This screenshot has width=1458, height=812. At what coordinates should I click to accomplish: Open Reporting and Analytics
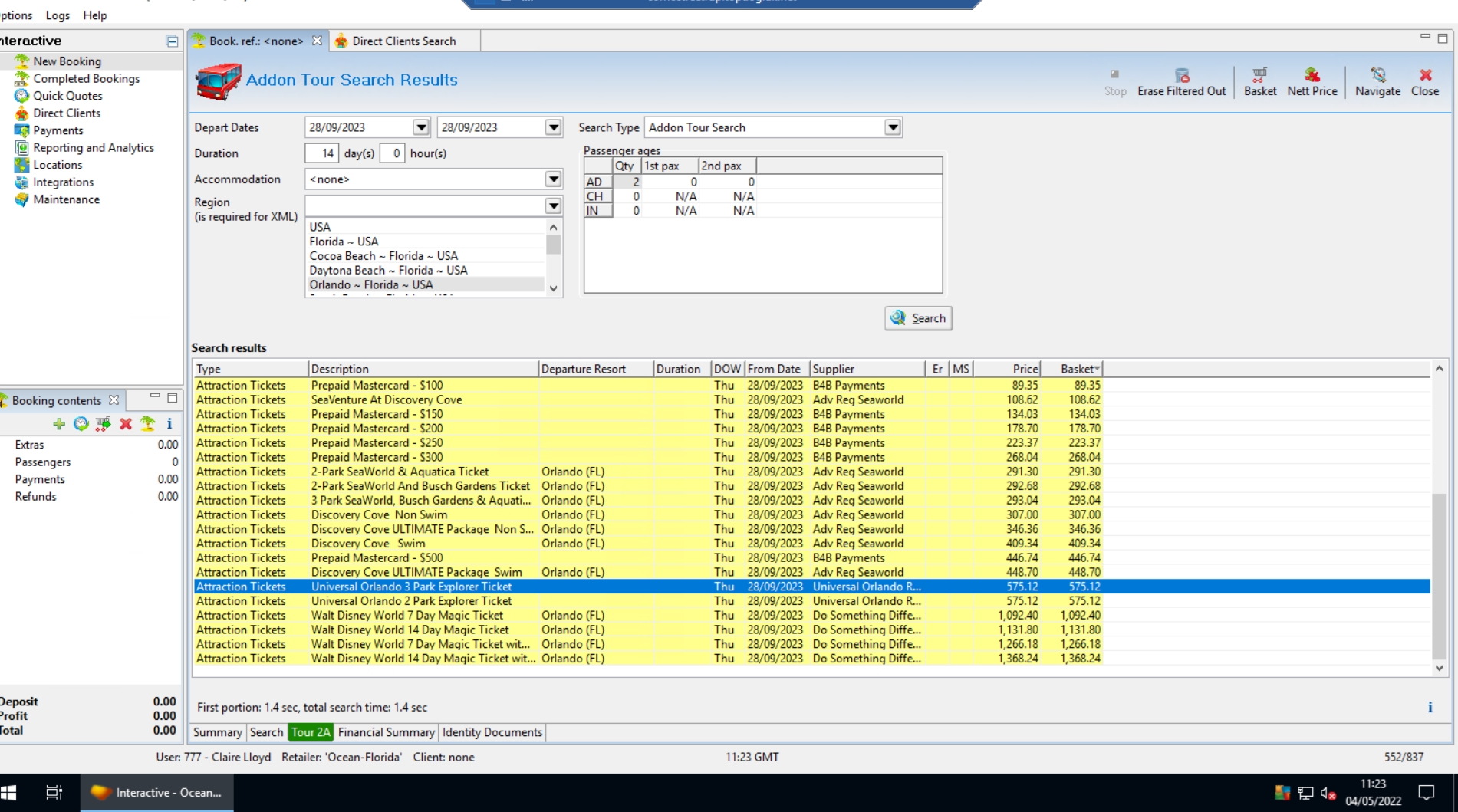[x=93, y=147]
